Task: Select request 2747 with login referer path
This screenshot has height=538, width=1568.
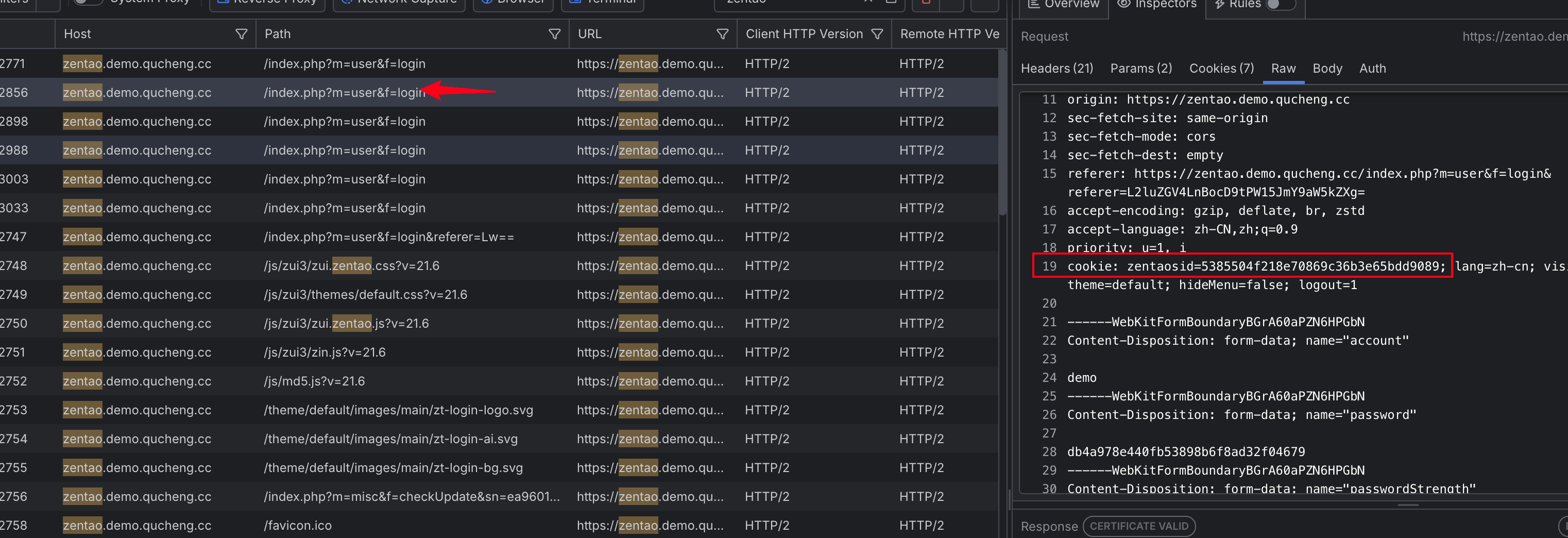Action: pos(388,237)
